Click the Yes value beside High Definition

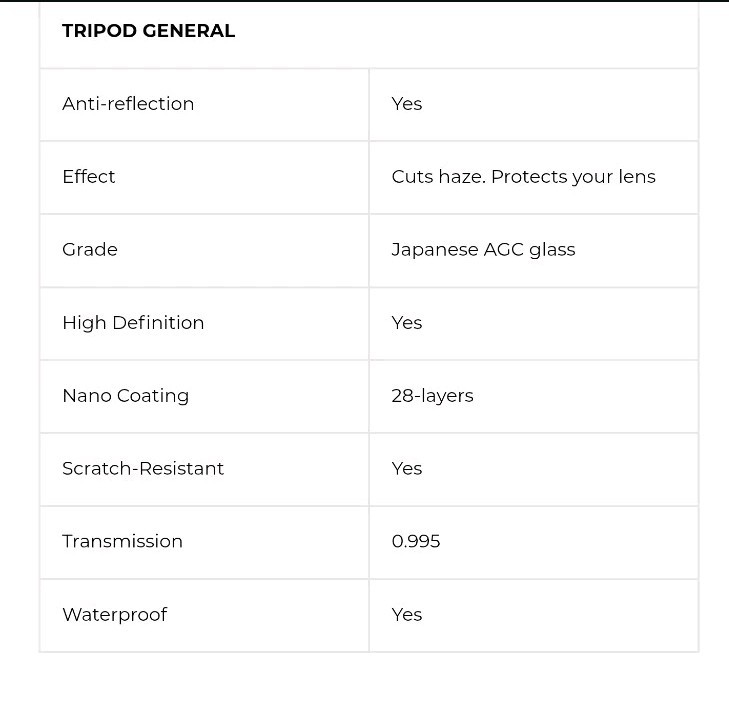point(407,323)
